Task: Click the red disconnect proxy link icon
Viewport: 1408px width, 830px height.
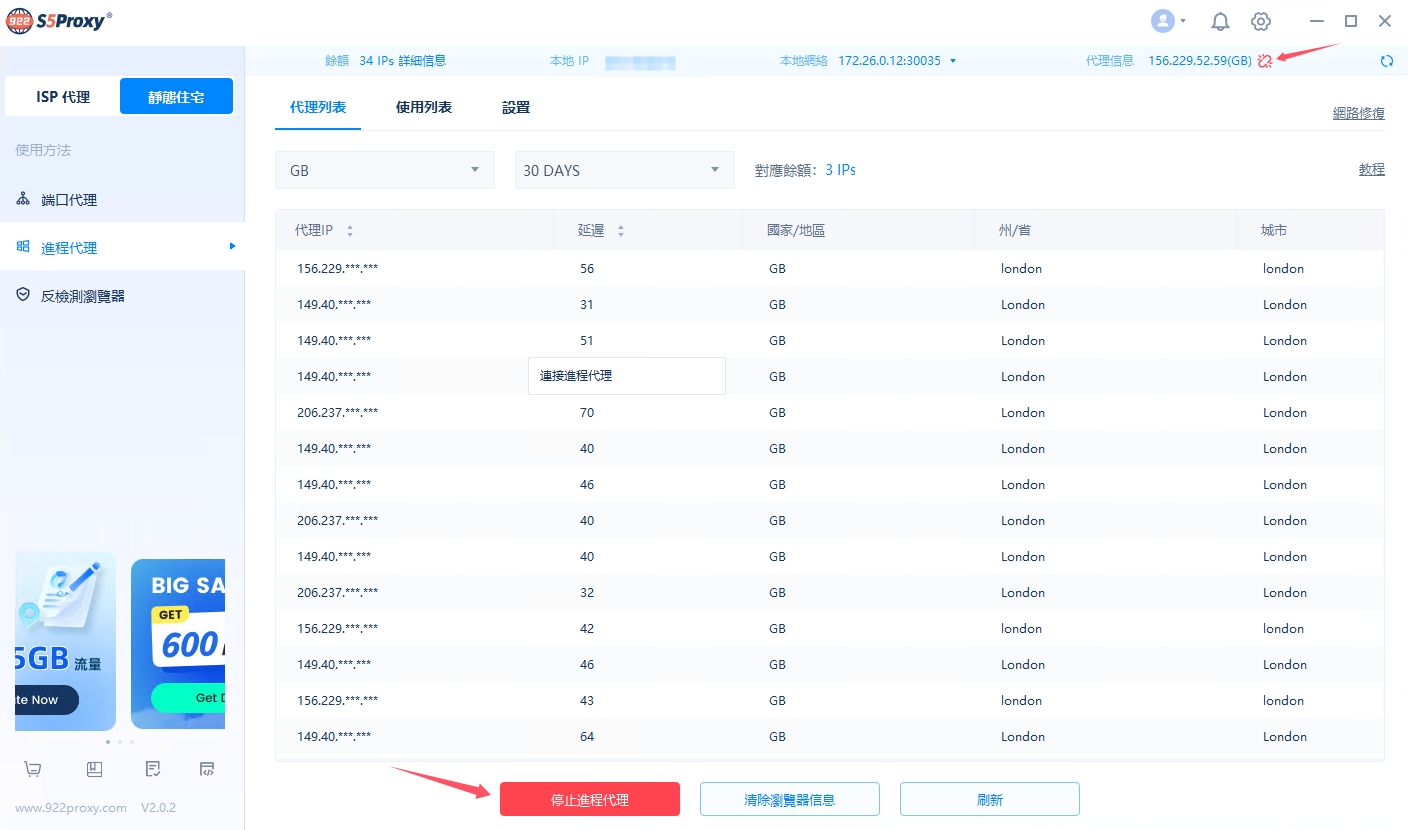Action: click(x=1265, y=61)
